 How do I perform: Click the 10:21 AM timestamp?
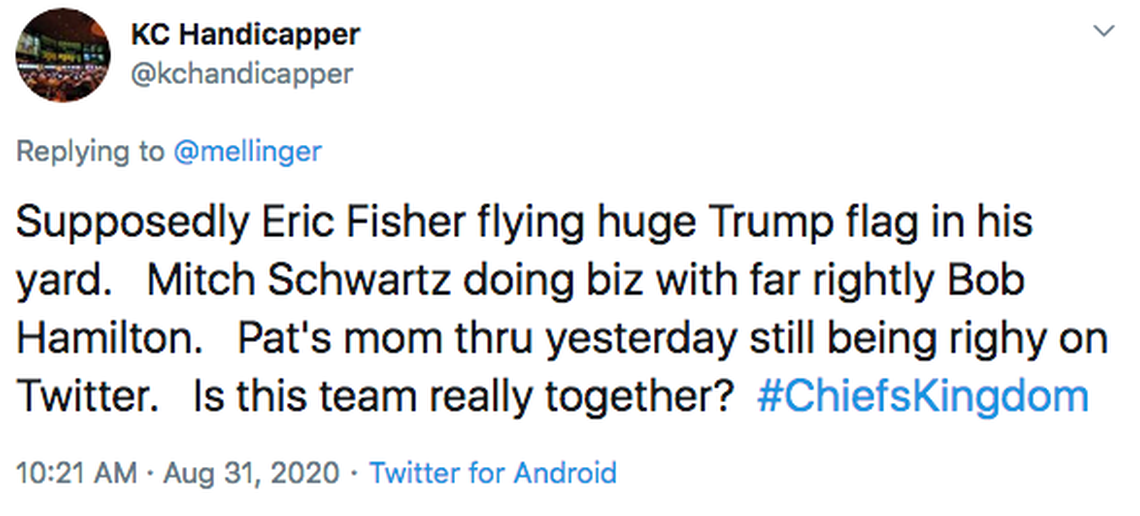coord(75,472)
